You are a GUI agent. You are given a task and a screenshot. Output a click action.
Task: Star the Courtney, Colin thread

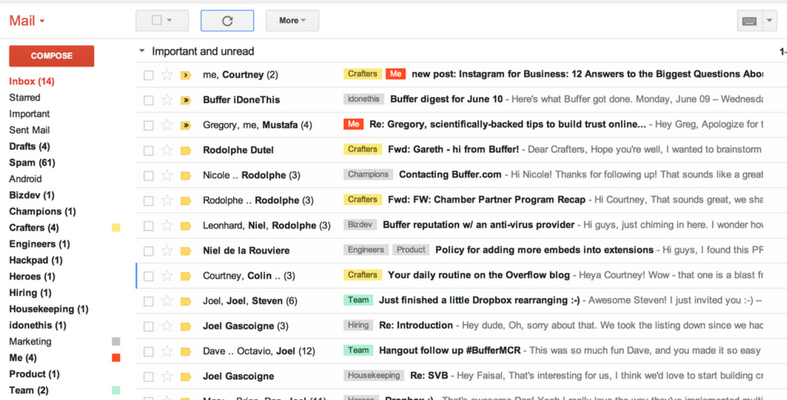tap(167, 276)
